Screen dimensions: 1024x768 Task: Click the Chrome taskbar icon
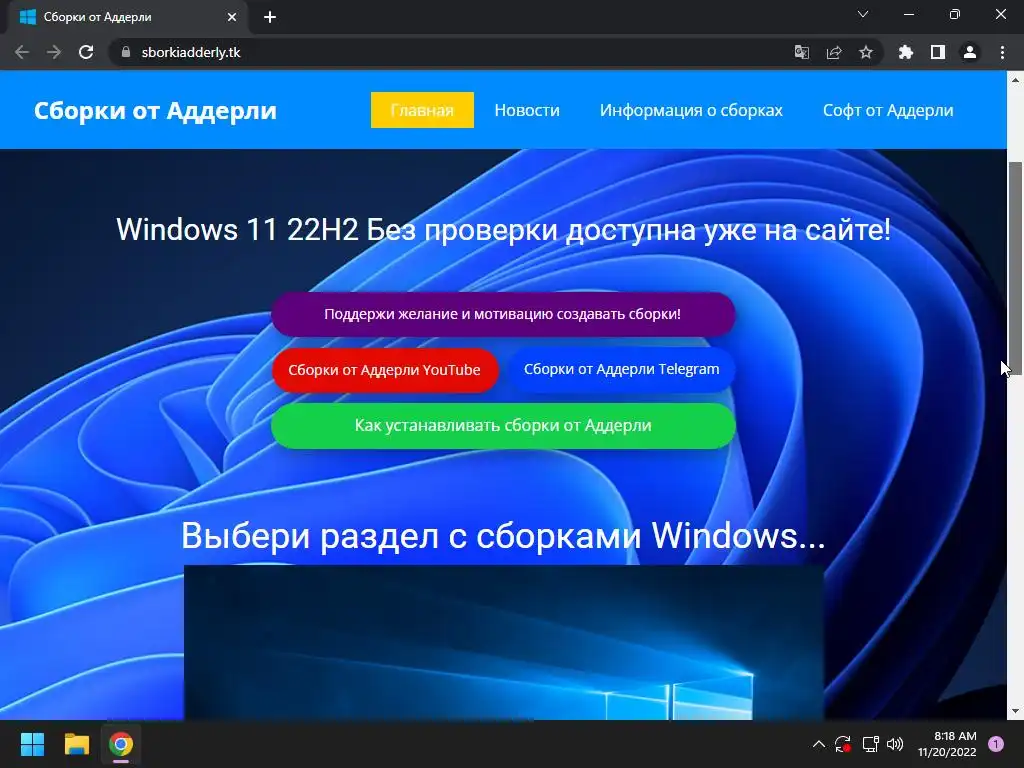[x=121, y=744]
